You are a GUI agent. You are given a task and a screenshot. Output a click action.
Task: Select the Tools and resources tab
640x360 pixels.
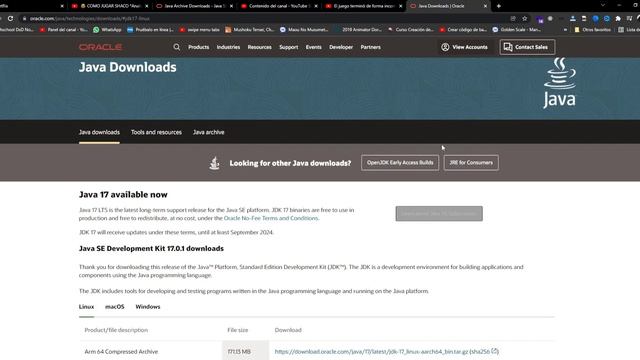pos(156,132)
